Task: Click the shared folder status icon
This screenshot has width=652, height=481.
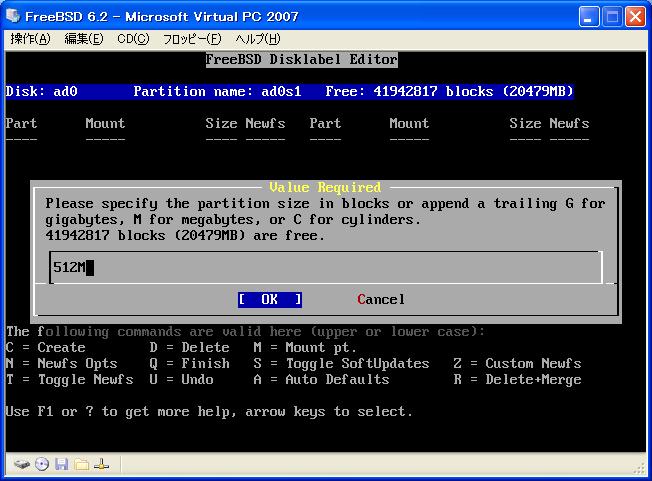Action: [x=82, y=464]
